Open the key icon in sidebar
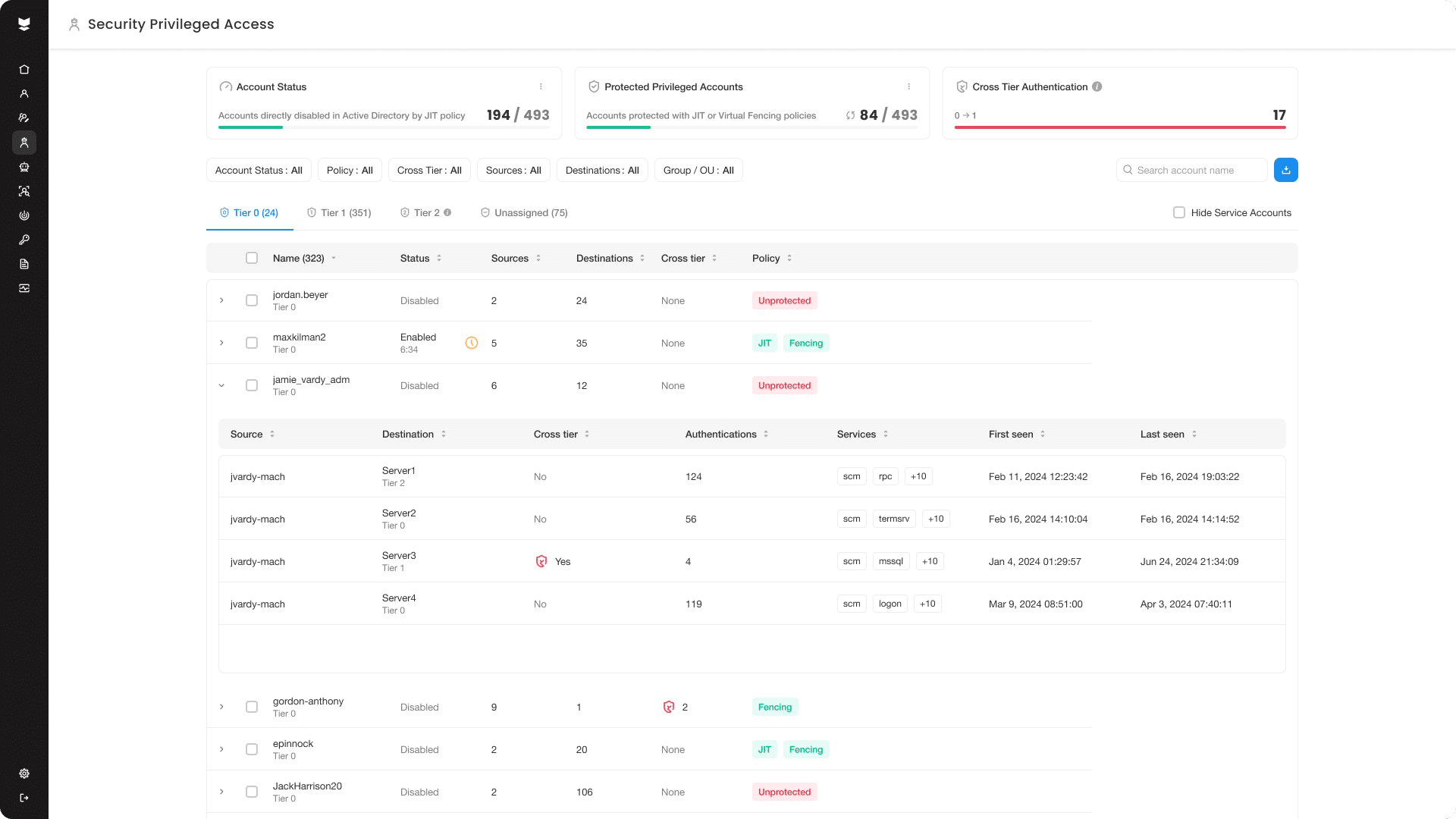1456x819 pixels. [24, 240]
